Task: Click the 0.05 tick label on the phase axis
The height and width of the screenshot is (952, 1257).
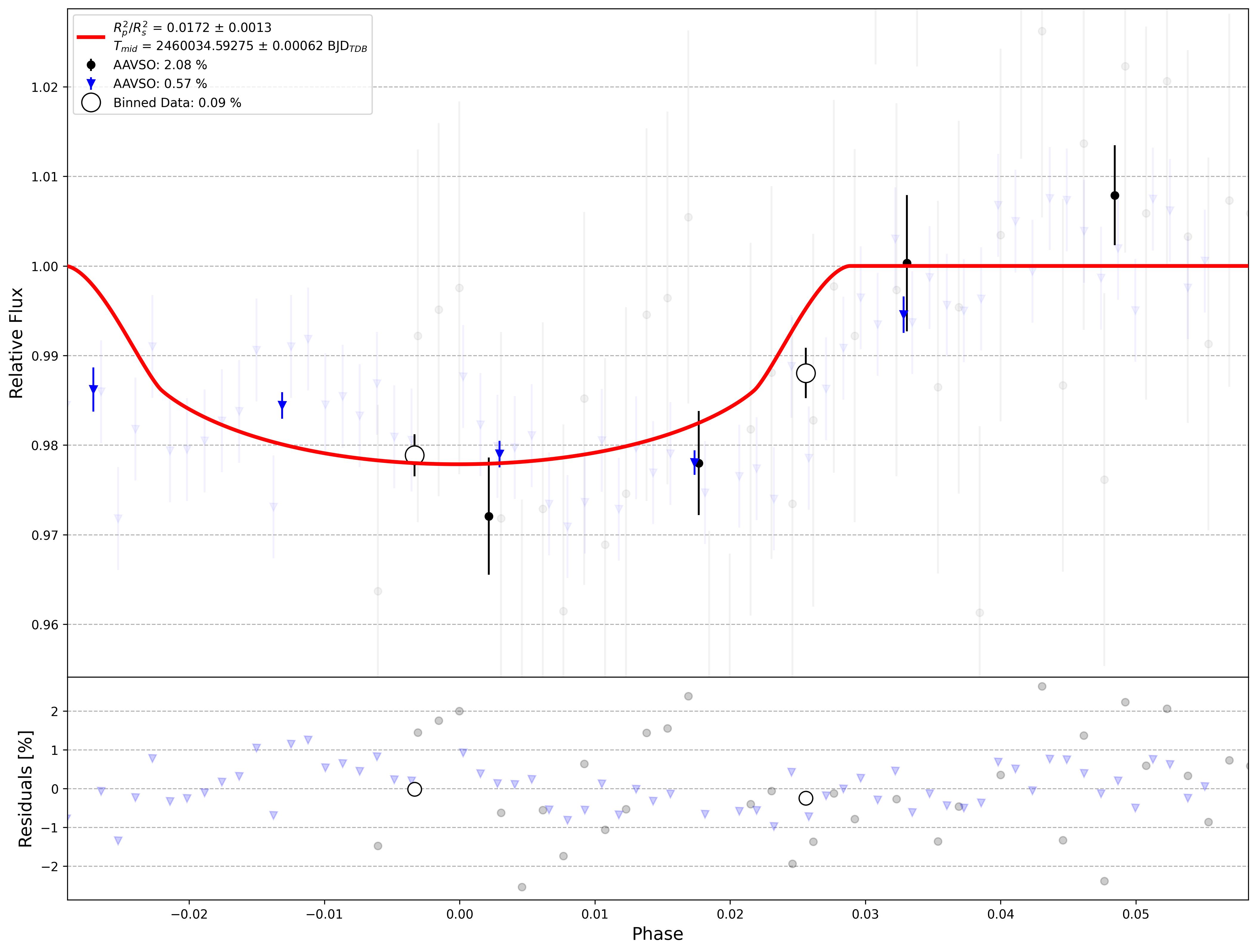Action: click(x=1136, y=914)
